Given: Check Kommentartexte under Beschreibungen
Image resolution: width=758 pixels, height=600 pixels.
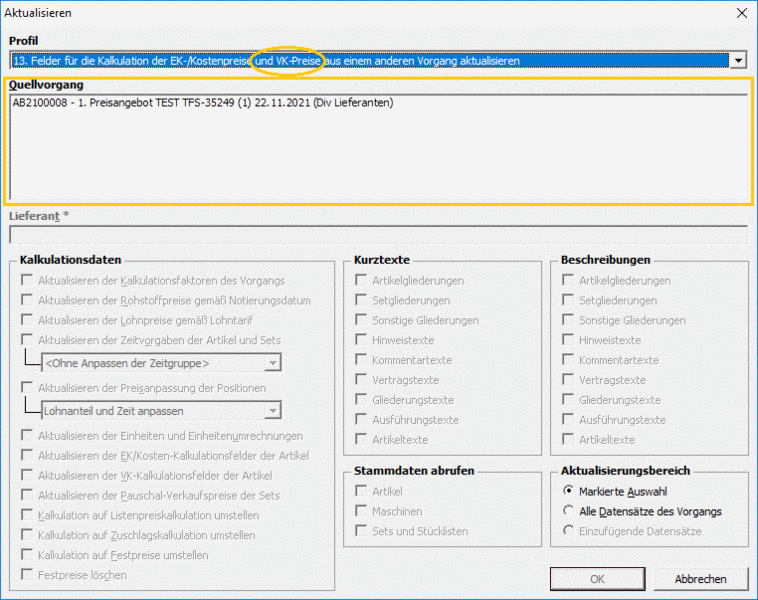Looking at the screenshot, I should [568, 360].
